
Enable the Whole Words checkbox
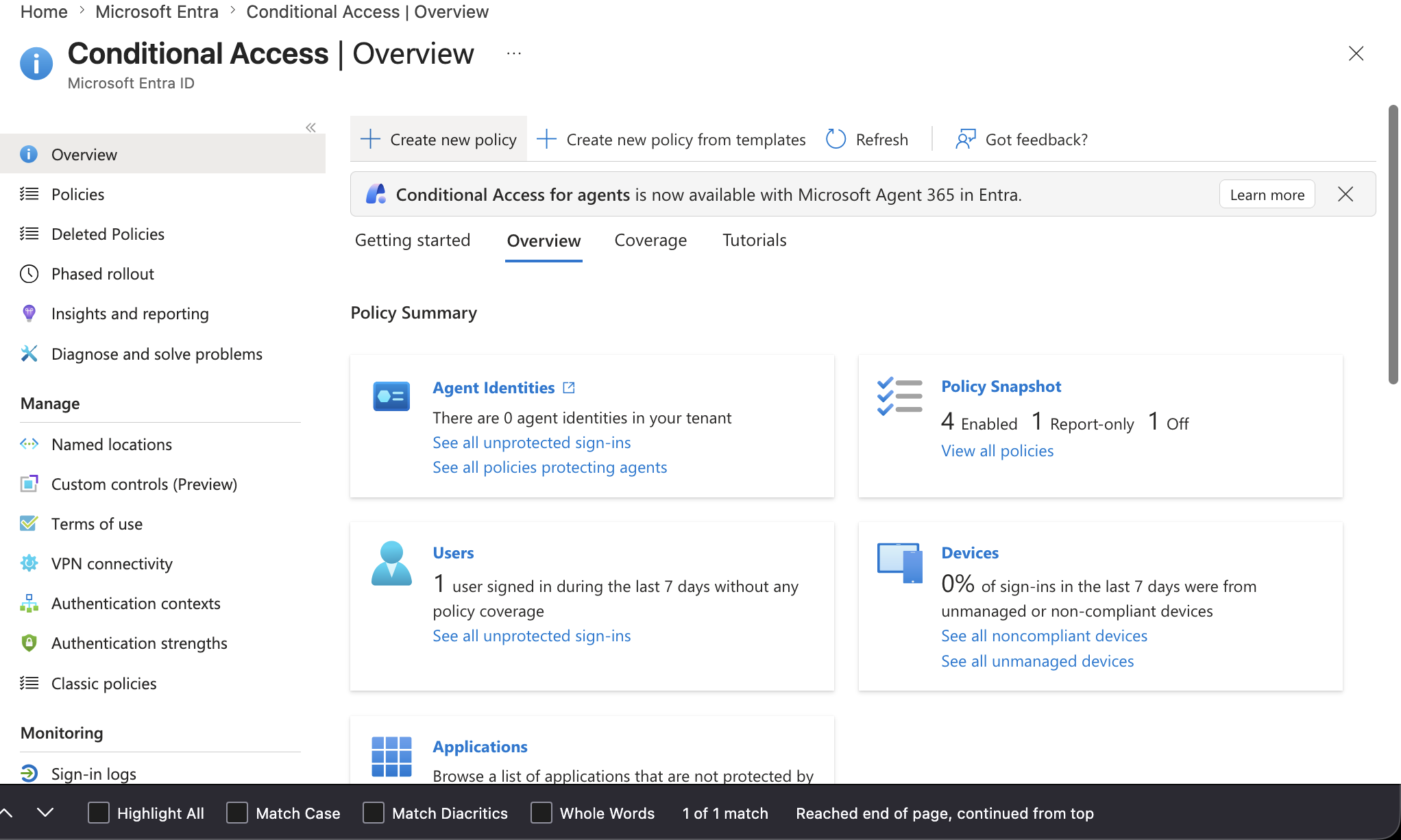point(541,813)
